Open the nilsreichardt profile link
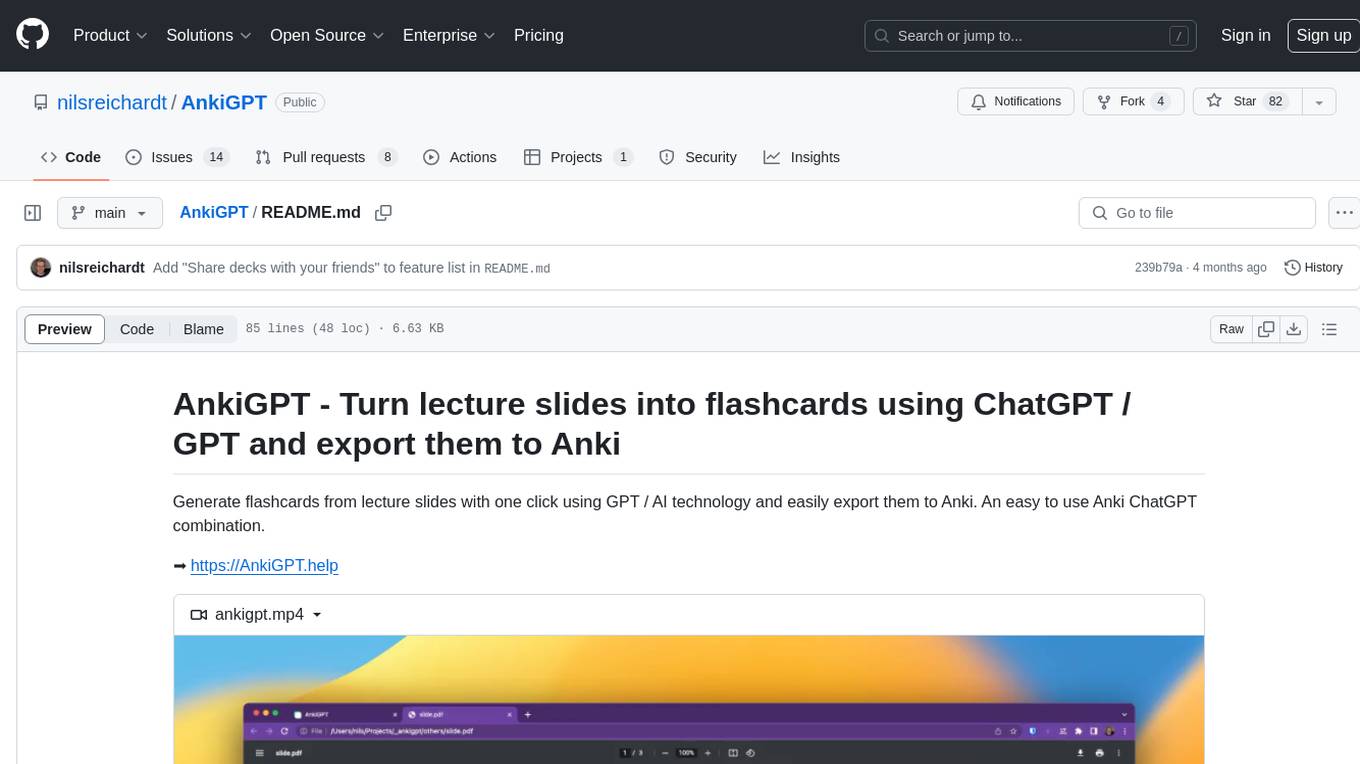 pyautogui.click(x=111, y=102)
